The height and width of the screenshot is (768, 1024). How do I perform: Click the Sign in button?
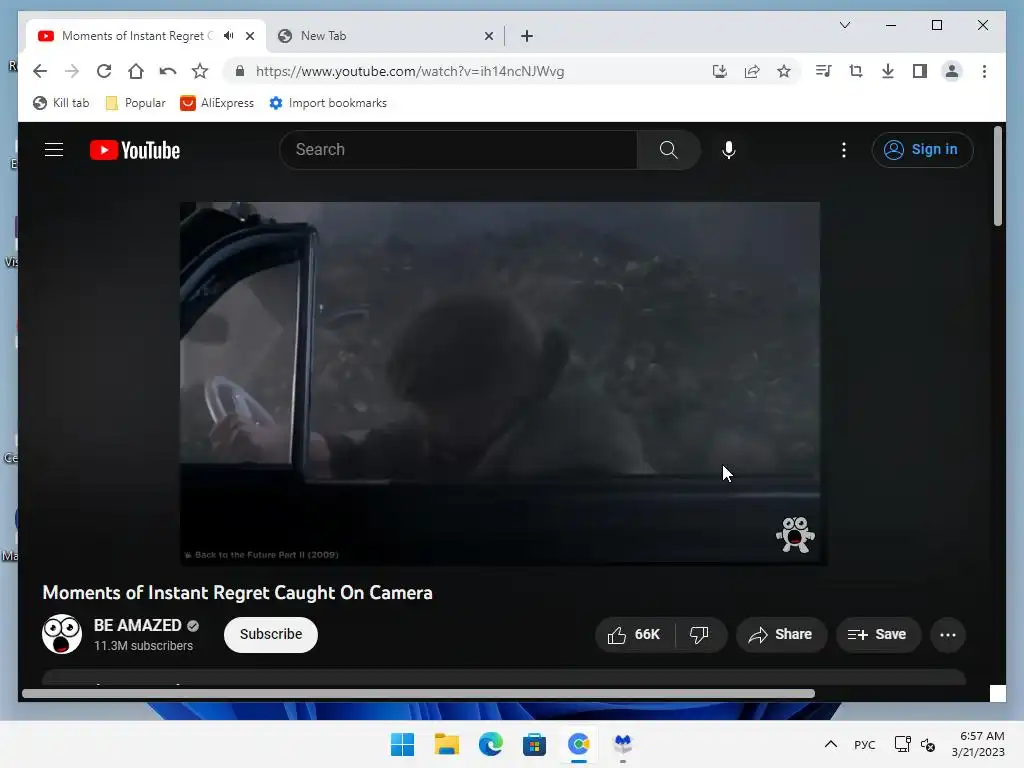pyautogui.click(x=922, y=150)
